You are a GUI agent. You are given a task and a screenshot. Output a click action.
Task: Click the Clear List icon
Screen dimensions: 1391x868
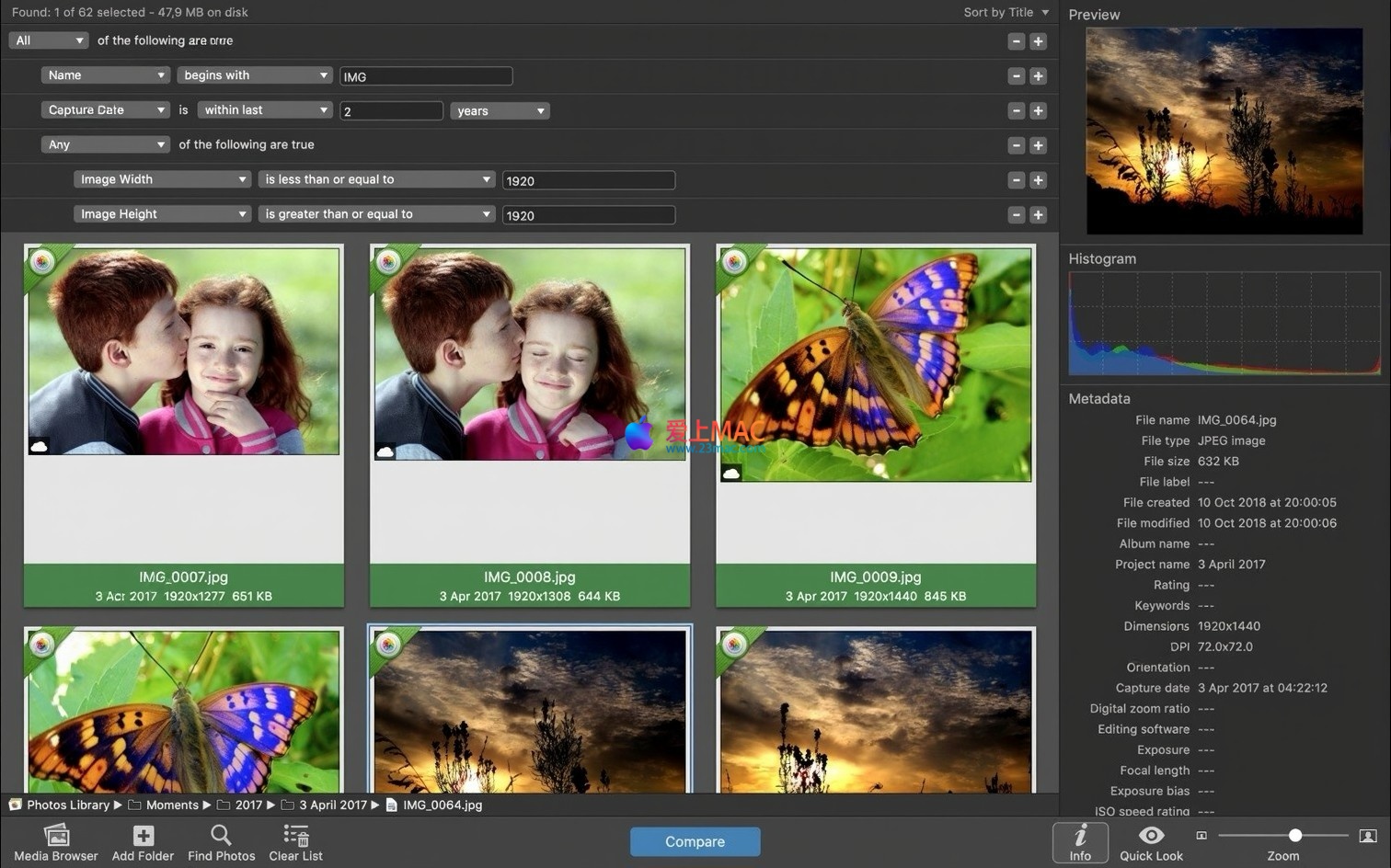pos(295,836)
